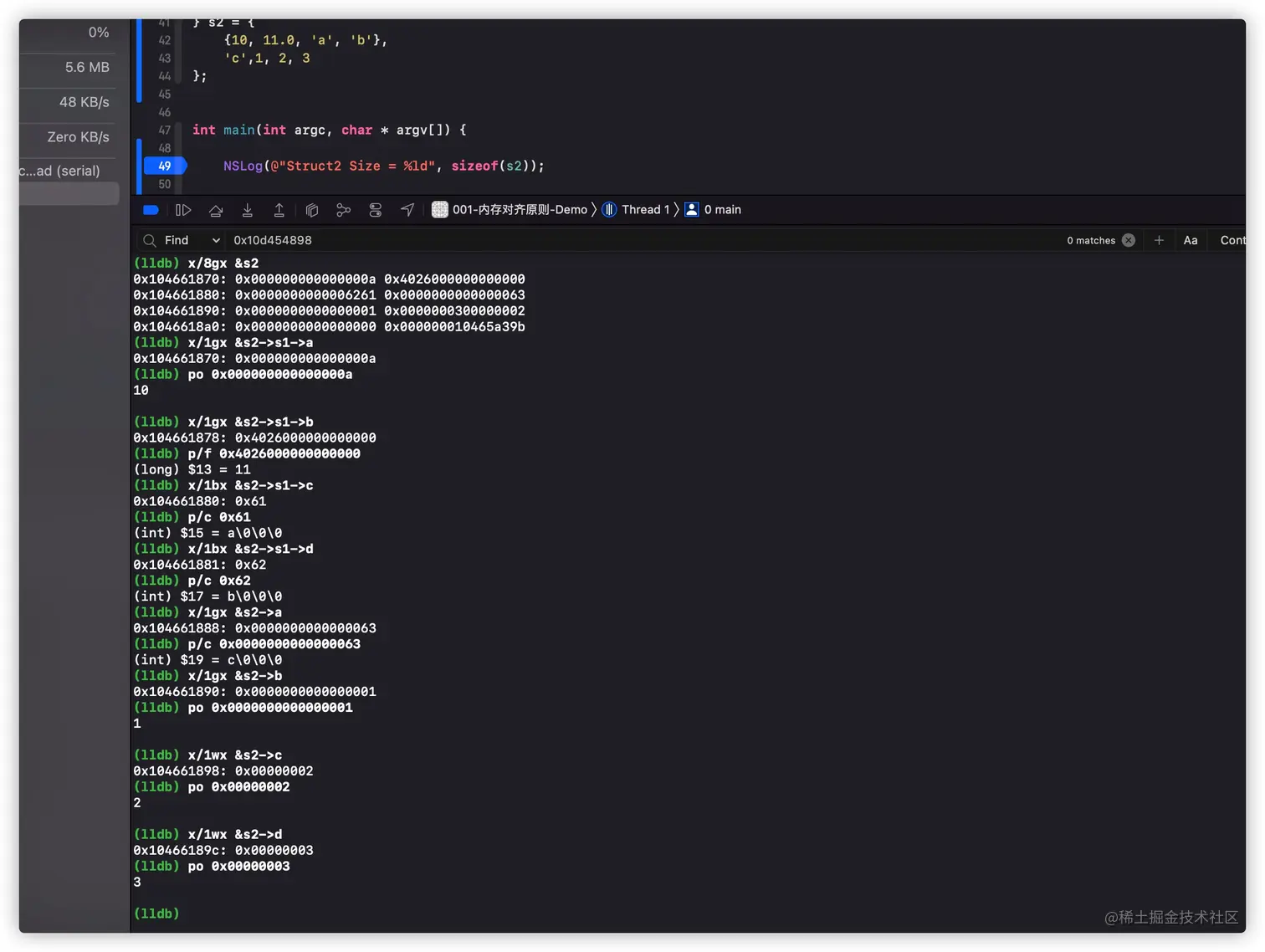Image resolution: width=1265 pixels, height=952 pixels.
Task: Click the p/f 0x4026000000000000 command
Action: coord(247,454)
